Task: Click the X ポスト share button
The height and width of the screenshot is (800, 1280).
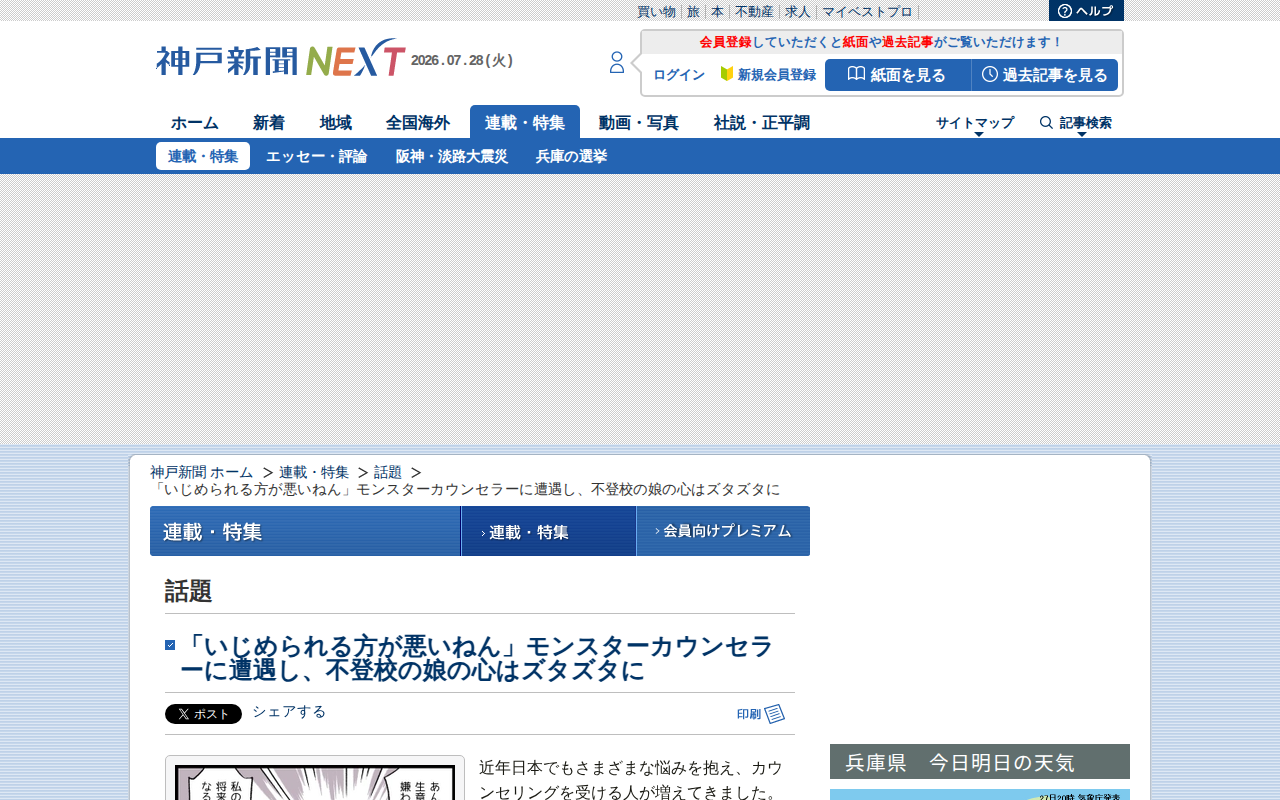Action: point(203,714)
